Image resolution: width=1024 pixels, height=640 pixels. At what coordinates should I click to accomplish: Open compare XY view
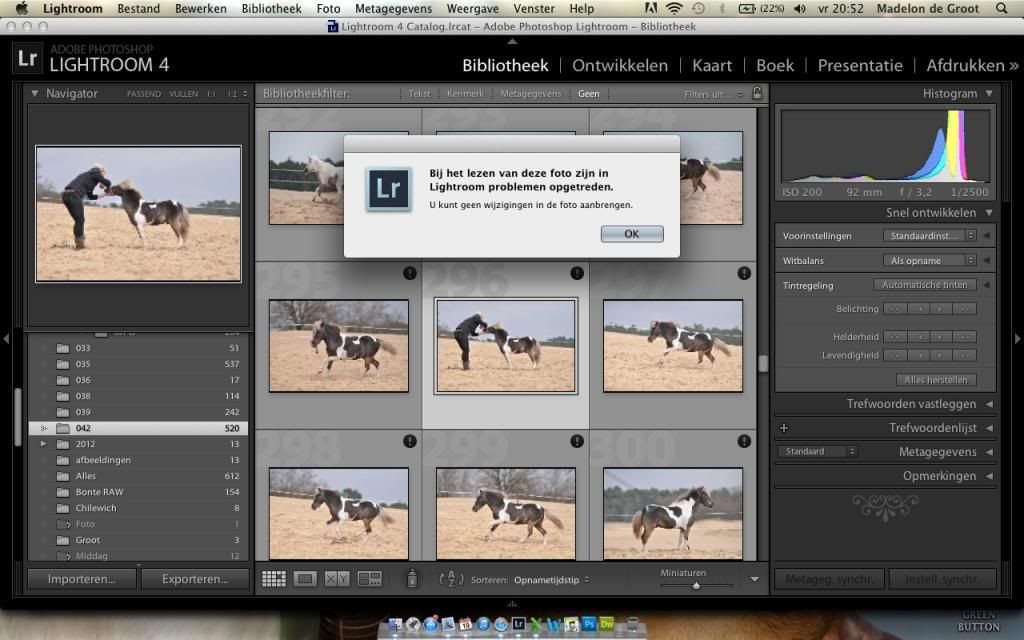(x=337, y=579)
